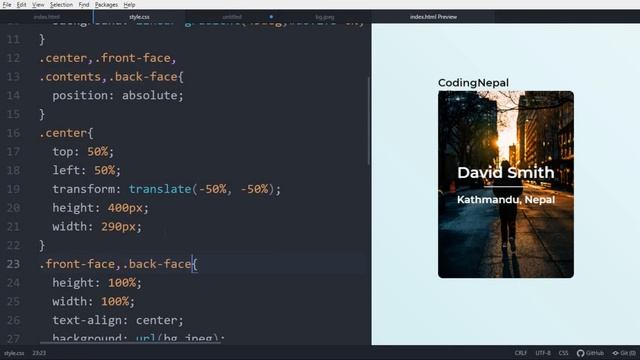Click the 'height: 100%;' code line
Viewport: 640px width, 360px height.
97,283
